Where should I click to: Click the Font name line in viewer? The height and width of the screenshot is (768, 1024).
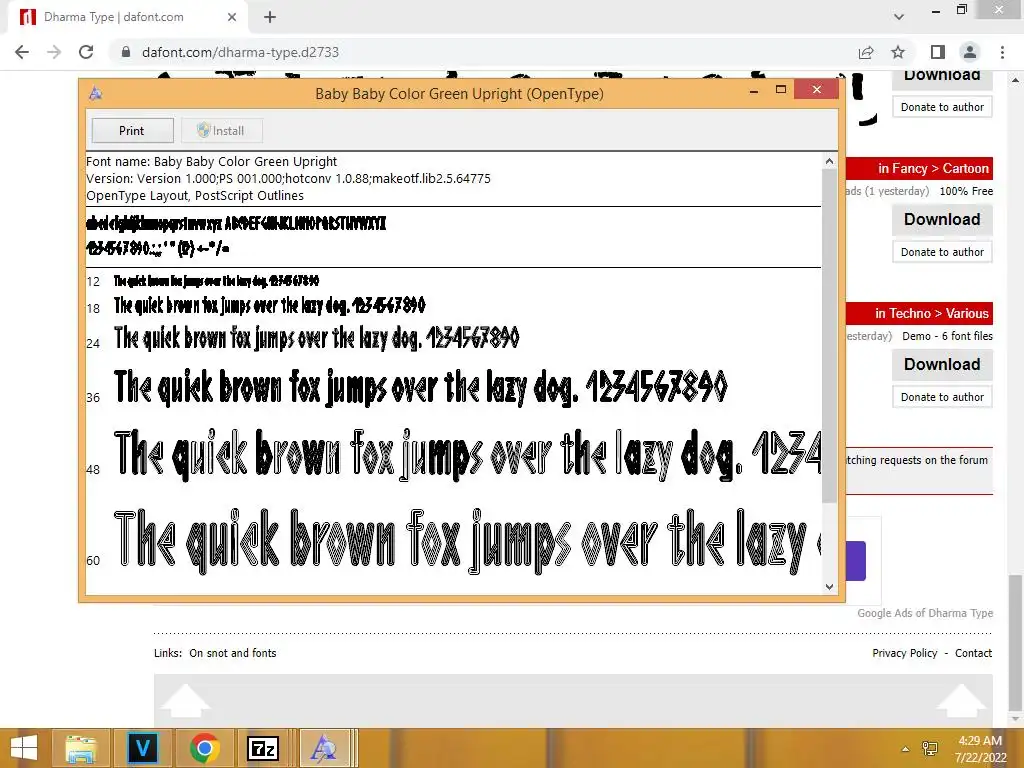212,161
